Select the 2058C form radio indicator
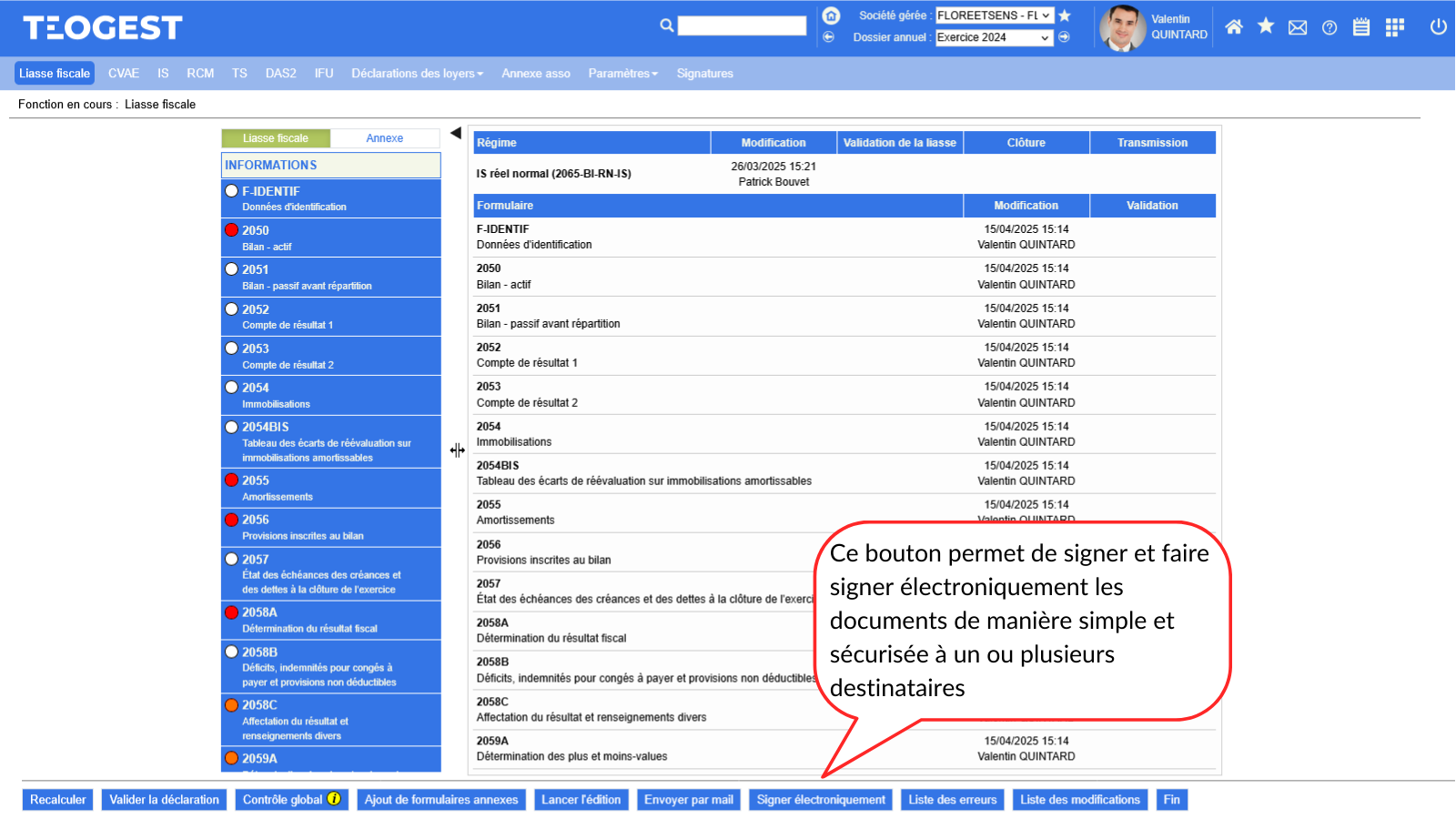Viewport: 1456px width, 819px height. coord(232,705)
